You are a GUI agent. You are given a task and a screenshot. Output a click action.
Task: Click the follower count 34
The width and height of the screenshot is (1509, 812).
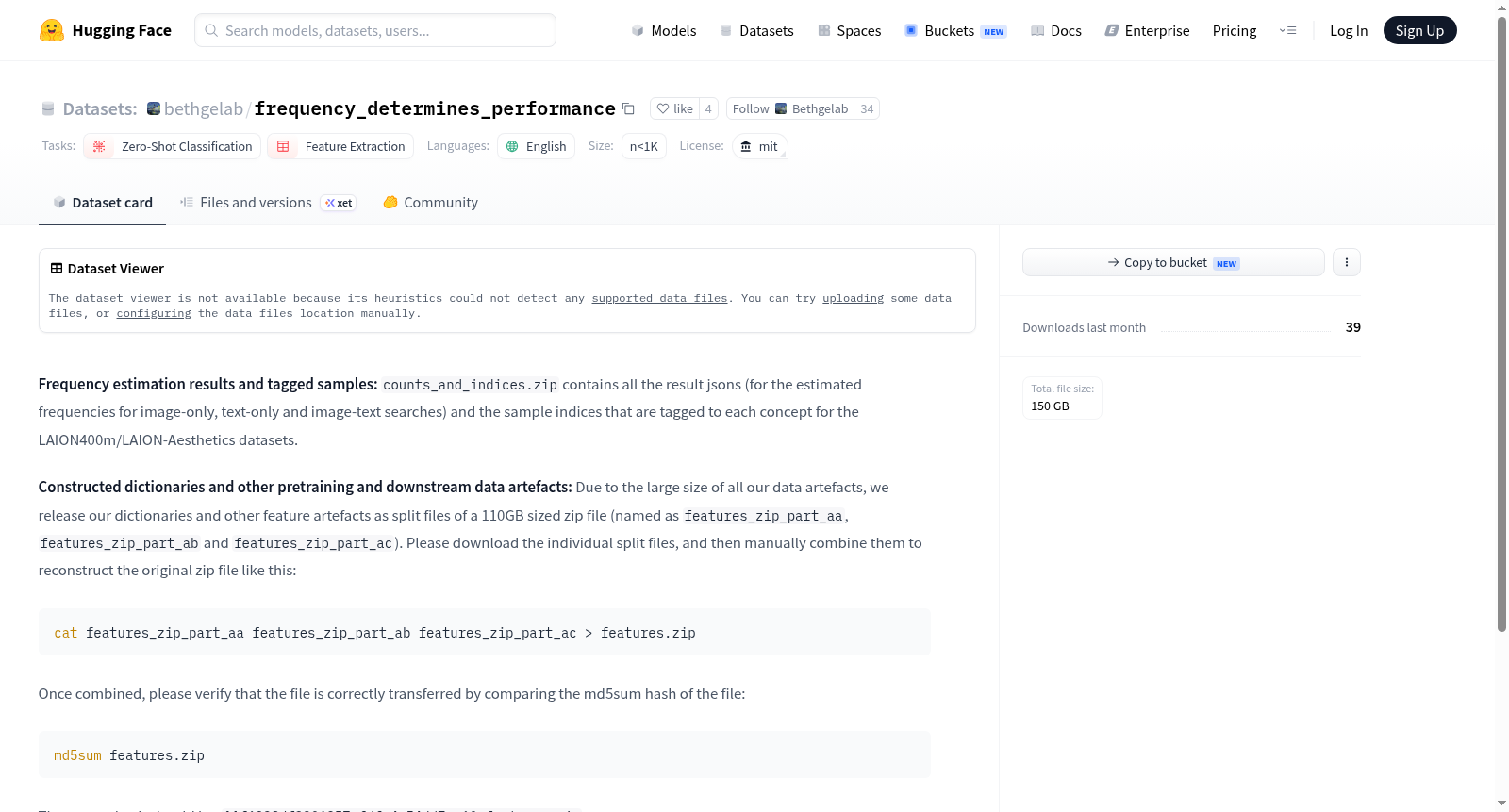coord(867,108)
